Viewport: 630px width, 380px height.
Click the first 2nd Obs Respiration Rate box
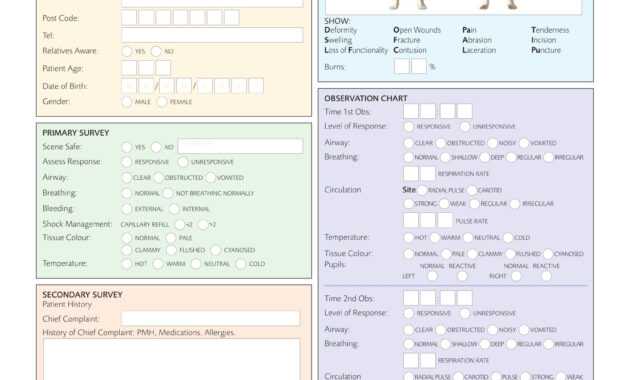411,360
